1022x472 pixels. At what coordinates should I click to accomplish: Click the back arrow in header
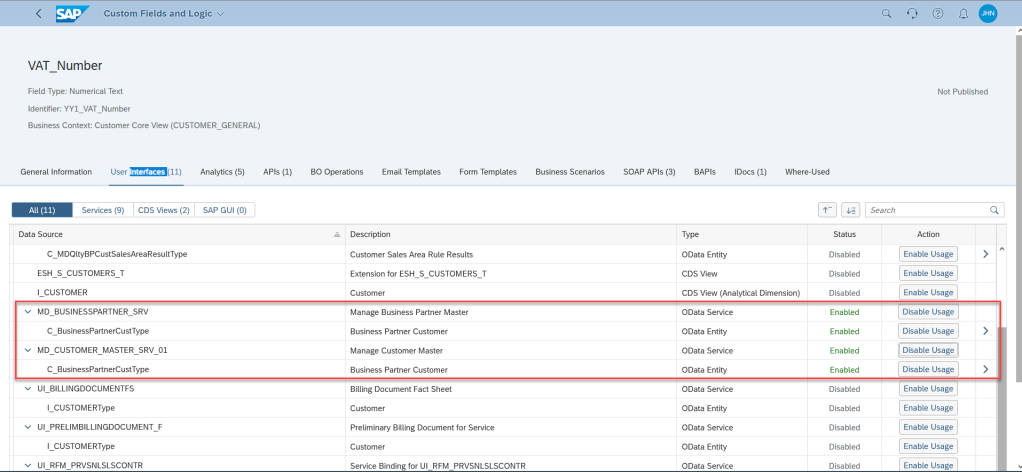click(38, 14)
